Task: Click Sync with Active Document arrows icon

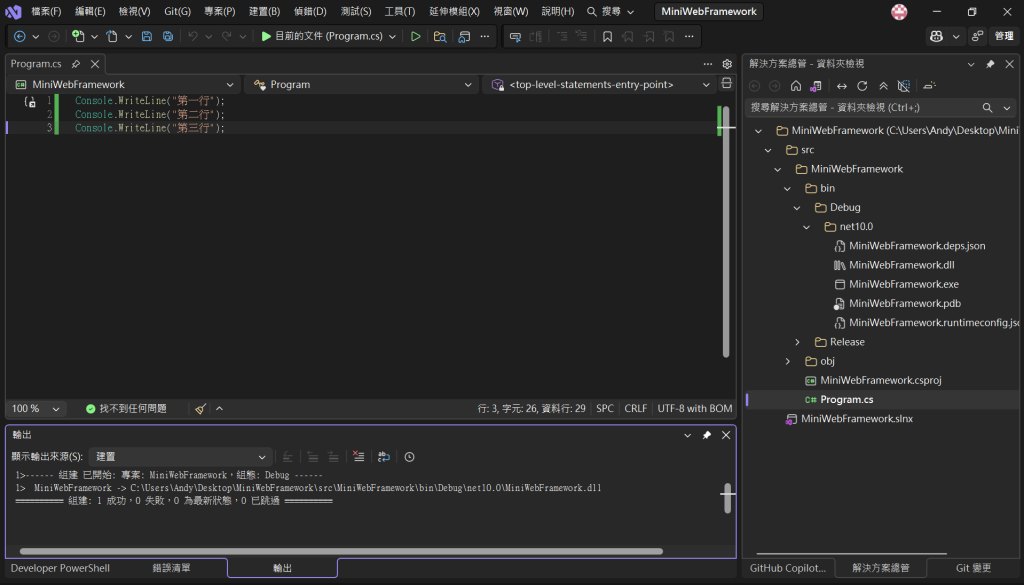Action: 842,86
